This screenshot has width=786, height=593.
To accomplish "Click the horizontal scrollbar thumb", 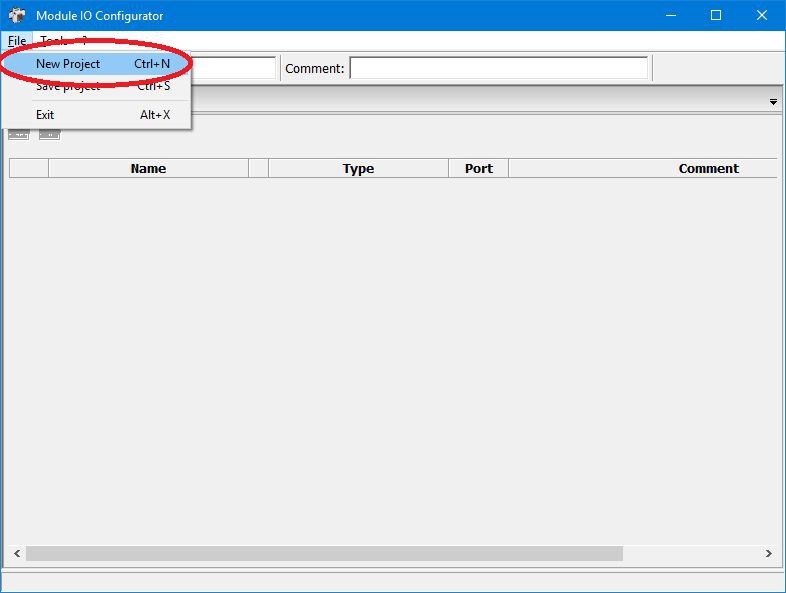I will (324, 553).
